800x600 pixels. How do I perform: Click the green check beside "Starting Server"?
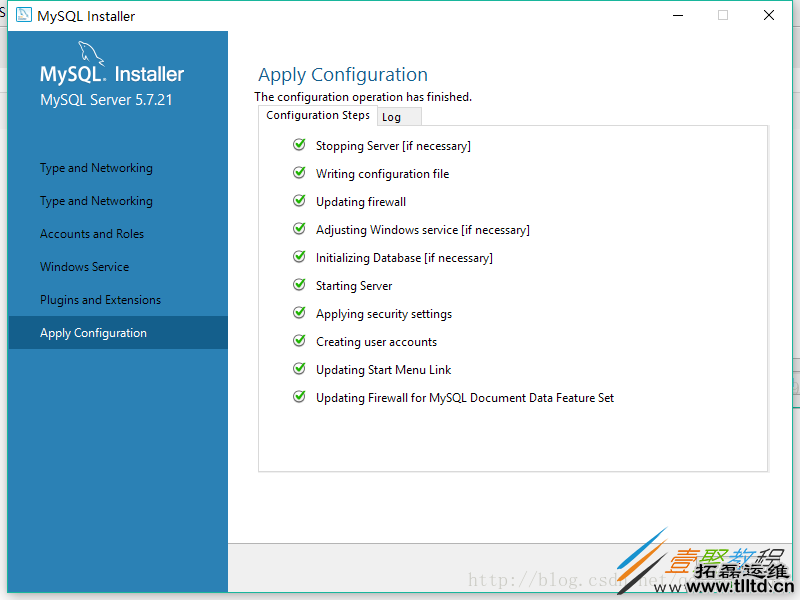[299, 285]
